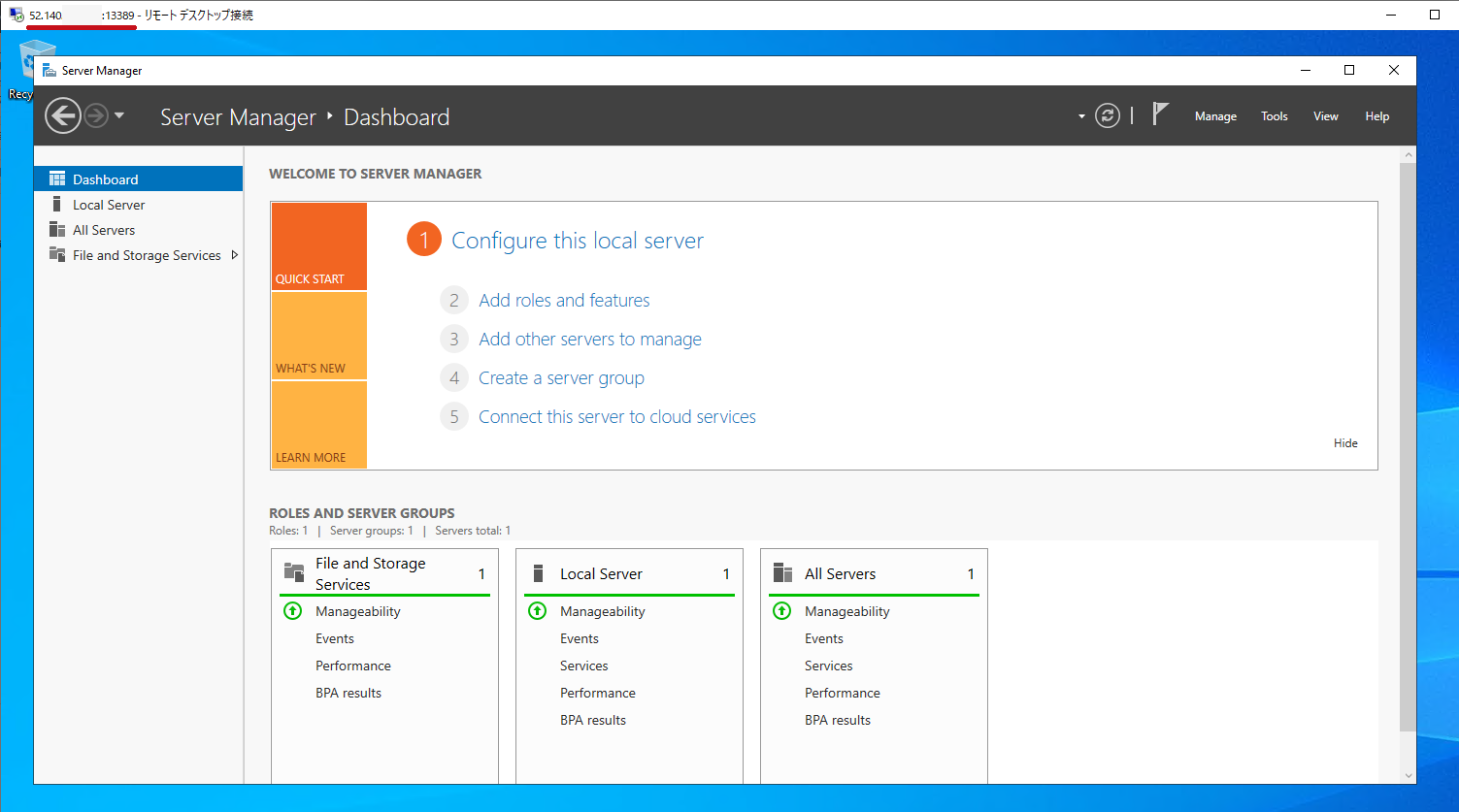Screen dimensions: 1459x812
Task: Open All Servers tile header
Action: 875,573
